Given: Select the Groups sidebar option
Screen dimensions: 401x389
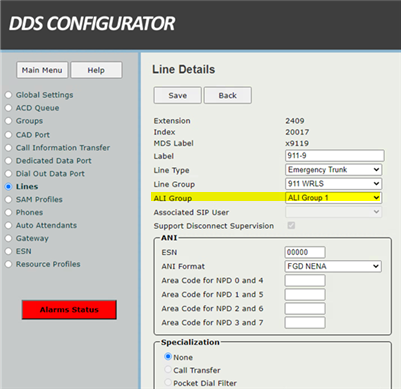Looking at the screenshot, I should point(8,121).
